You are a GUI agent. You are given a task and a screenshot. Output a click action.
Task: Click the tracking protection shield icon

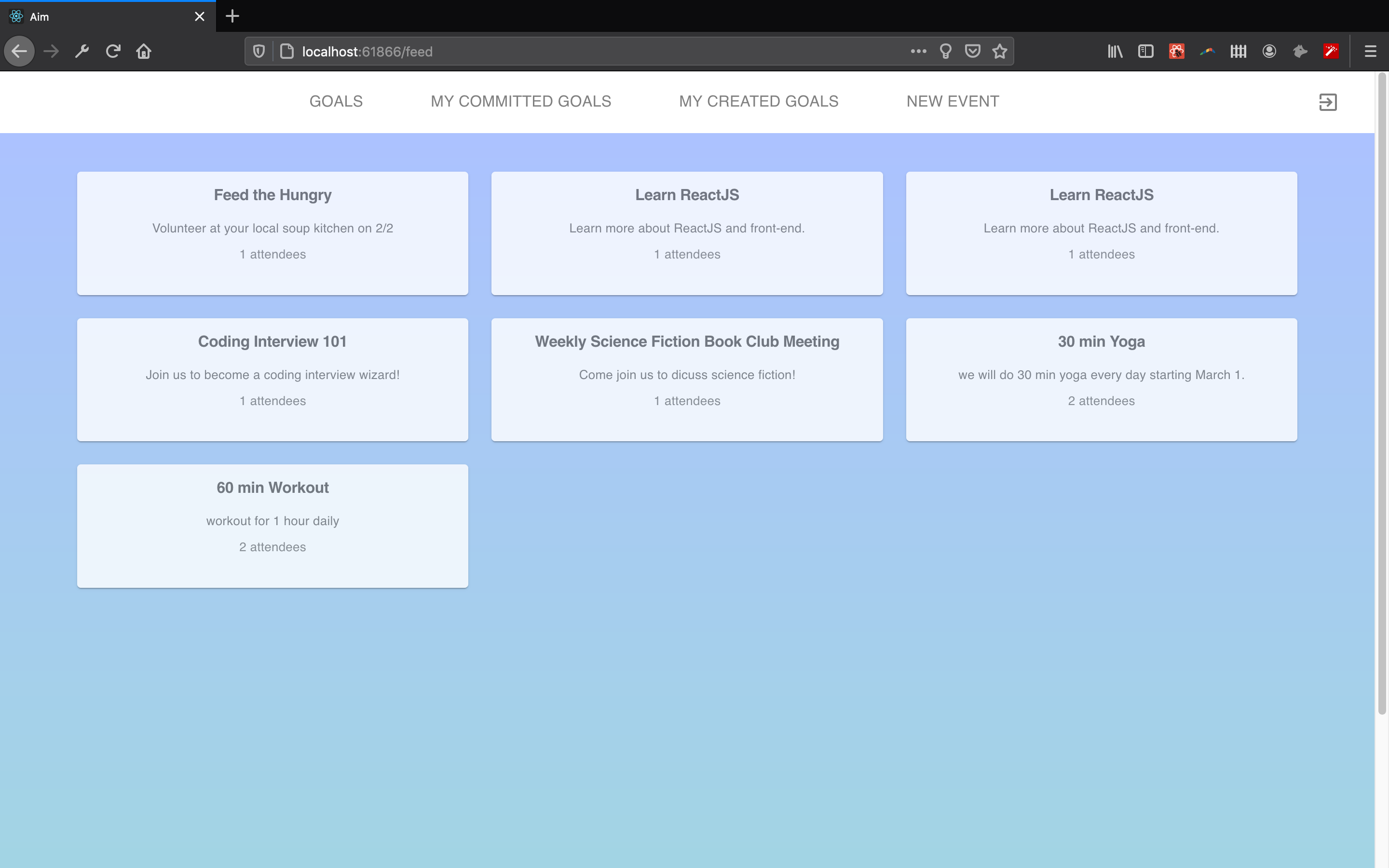click(x=259, y=52)
